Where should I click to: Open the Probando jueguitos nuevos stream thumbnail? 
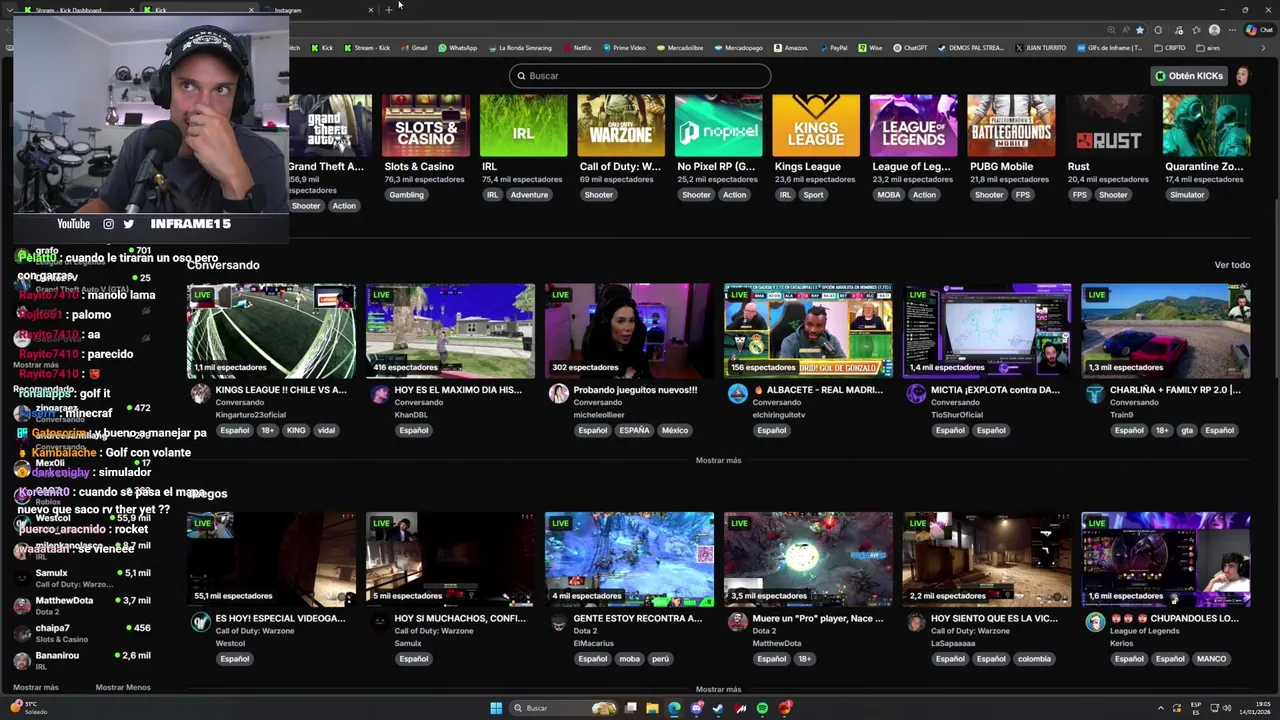(629, 331)
